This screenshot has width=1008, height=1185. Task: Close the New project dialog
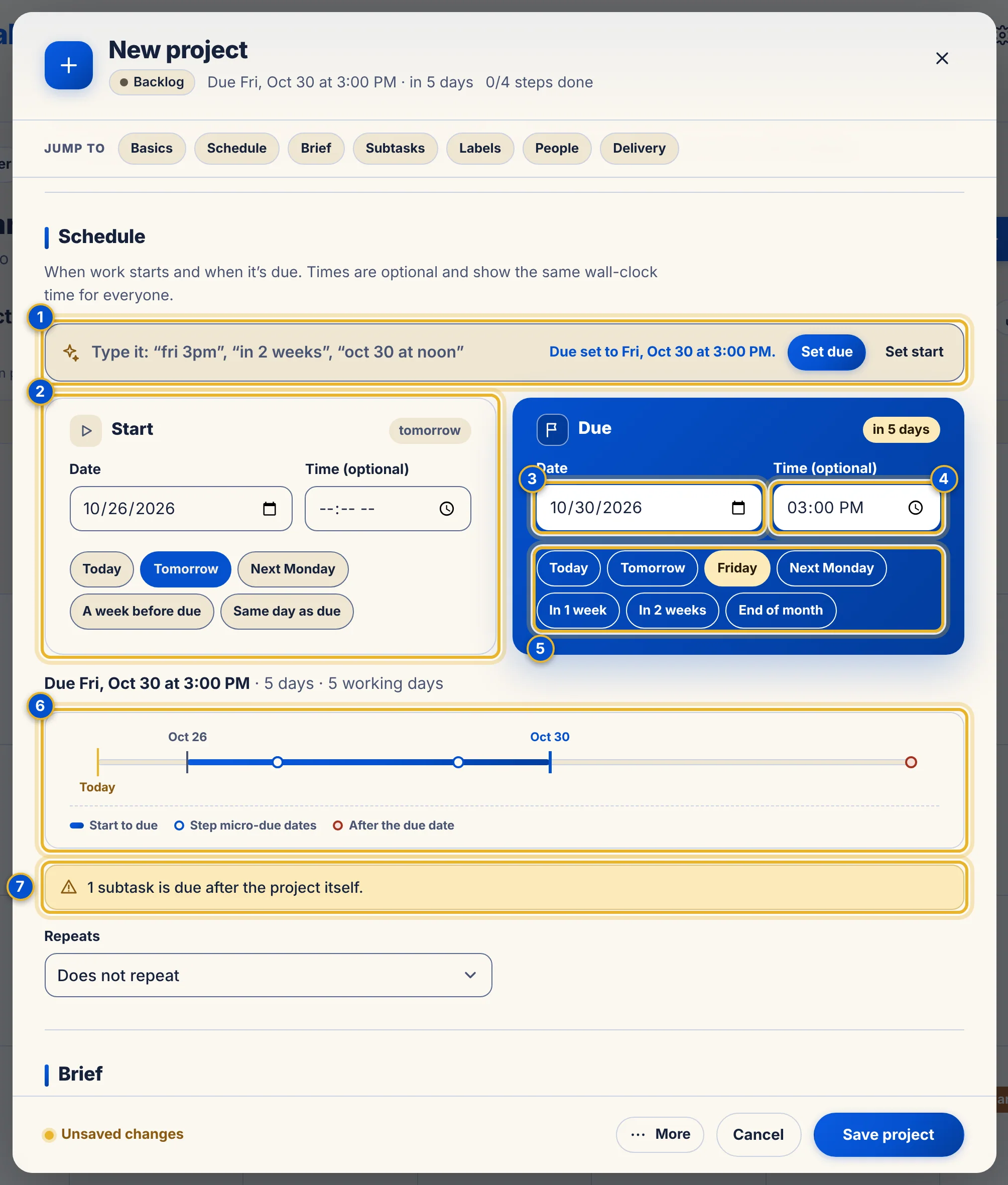click(942, 58)
